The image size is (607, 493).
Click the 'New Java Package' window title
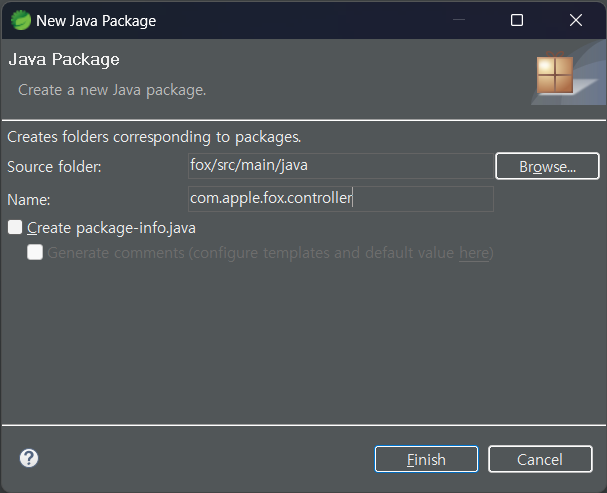pos(96,21)
